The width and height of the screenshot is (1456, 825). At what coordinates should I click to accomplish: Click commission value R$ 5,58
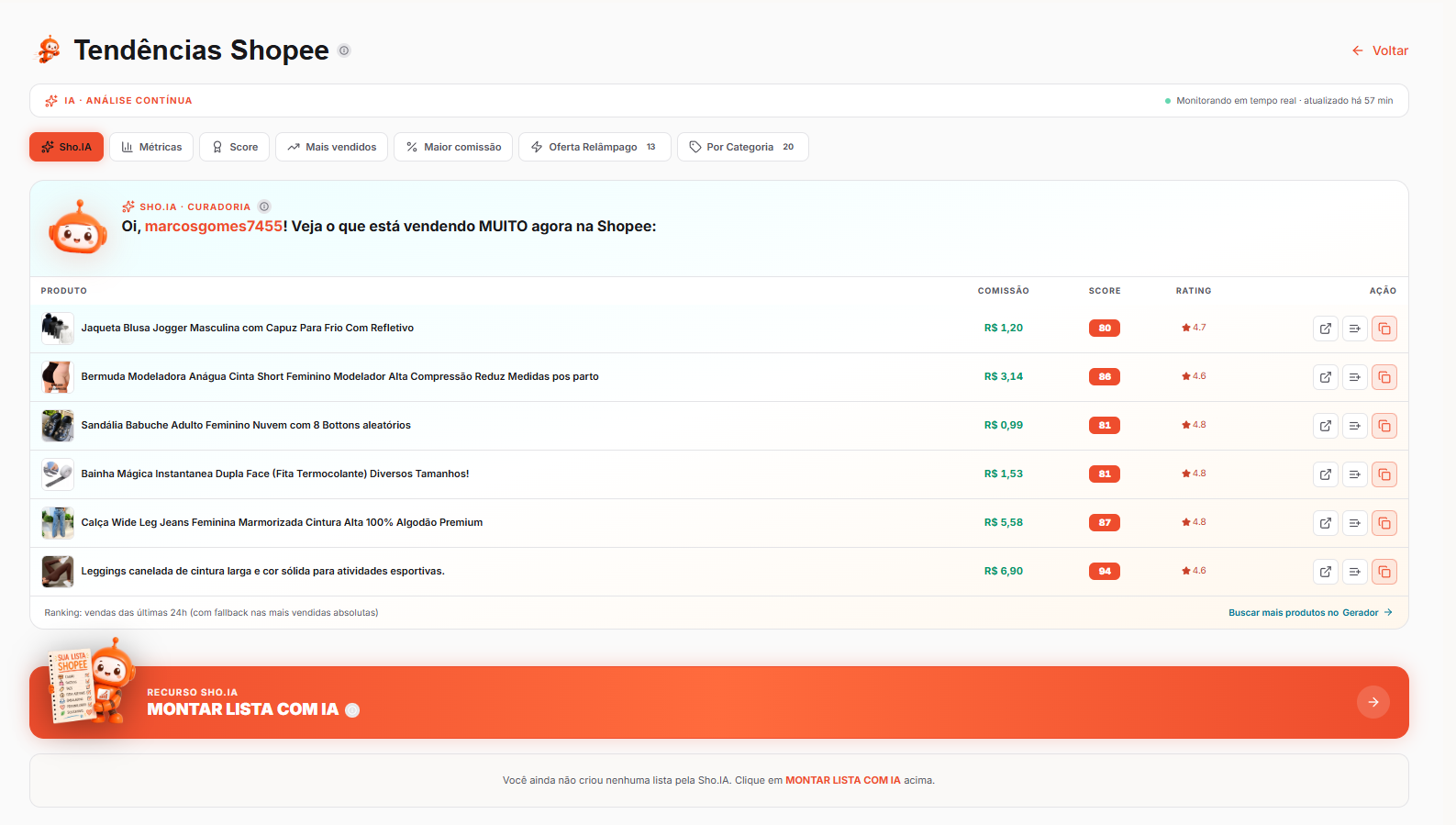click(1004, 522)
